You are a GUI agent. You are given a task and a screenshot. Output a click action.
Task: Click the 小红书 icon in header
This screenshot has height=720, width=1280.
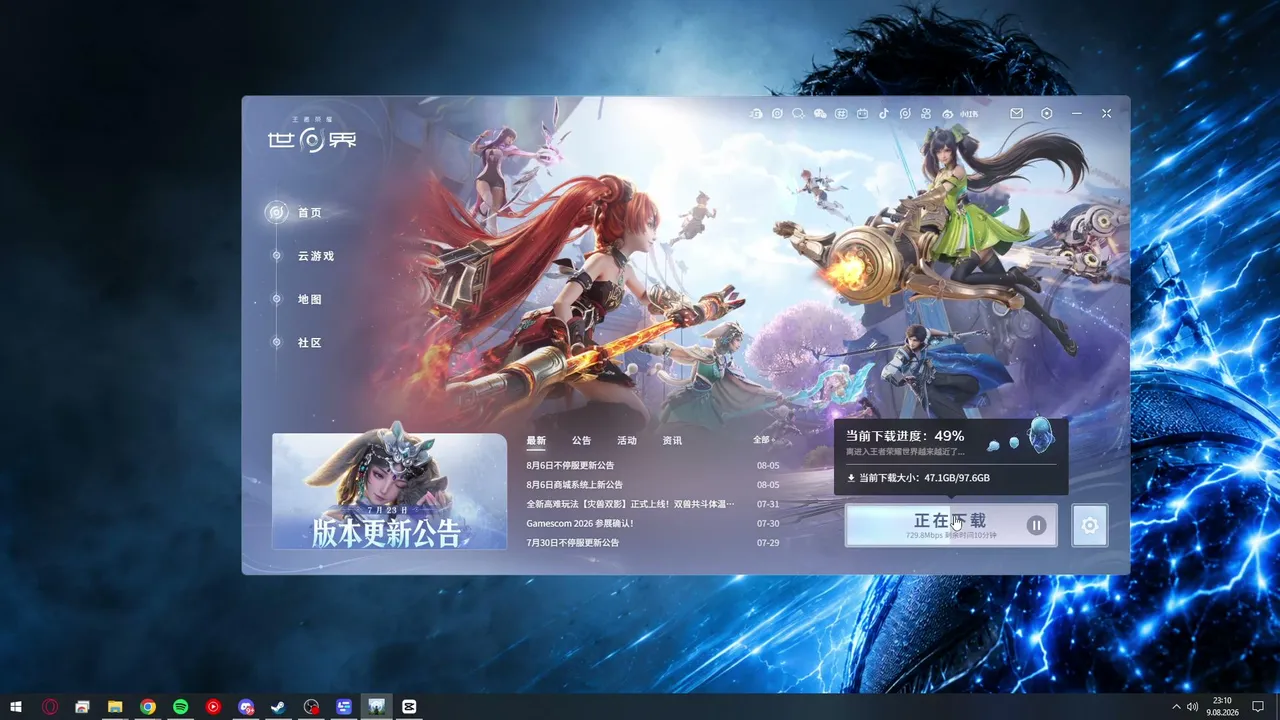[969, 114]
